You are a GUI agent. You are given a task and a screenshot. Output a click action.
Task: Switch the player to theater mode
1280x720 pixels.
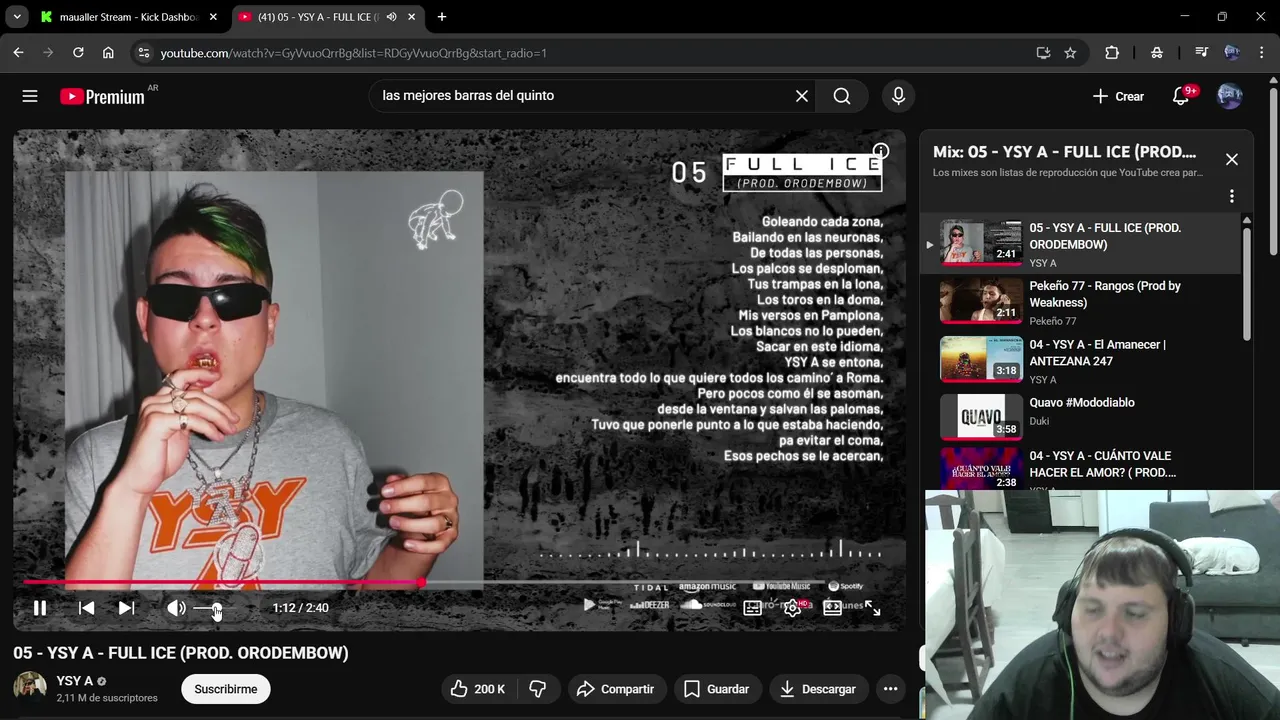(x=832, y=608)
